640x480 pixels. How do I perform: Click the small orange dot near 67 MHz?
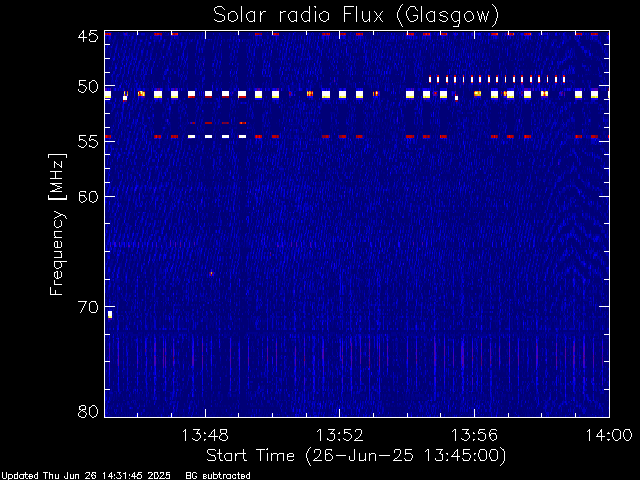coord(211,273)
